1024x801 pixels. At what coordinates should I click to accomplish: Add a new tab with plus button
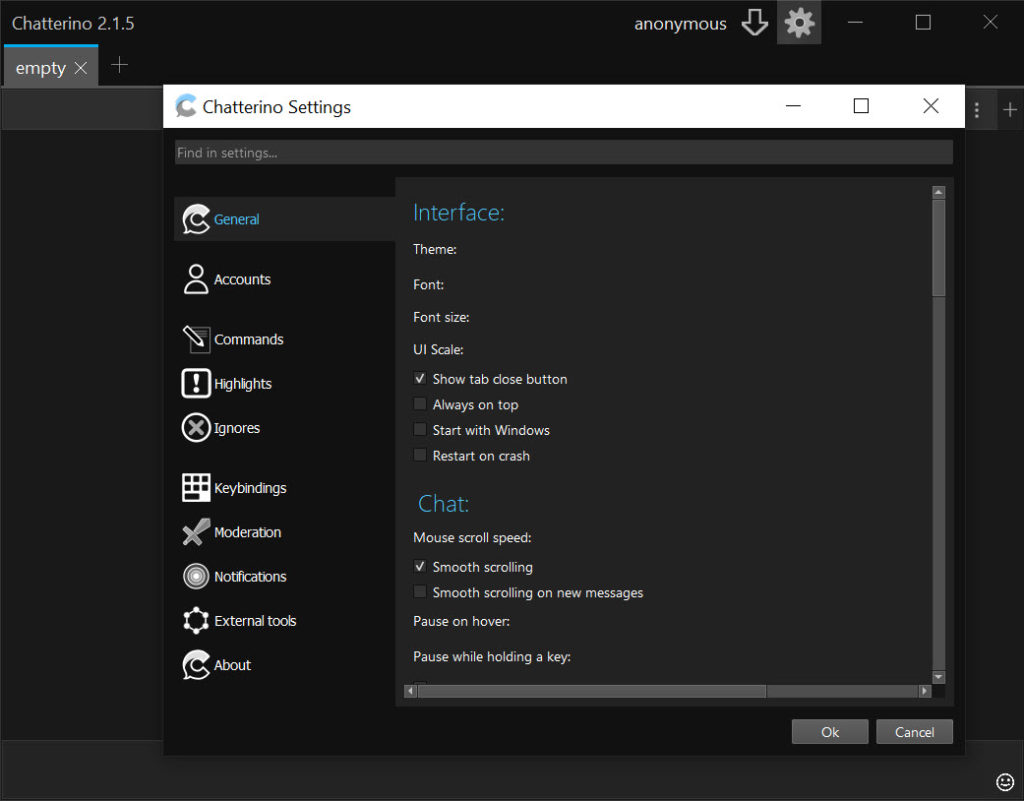click(120, 65)
